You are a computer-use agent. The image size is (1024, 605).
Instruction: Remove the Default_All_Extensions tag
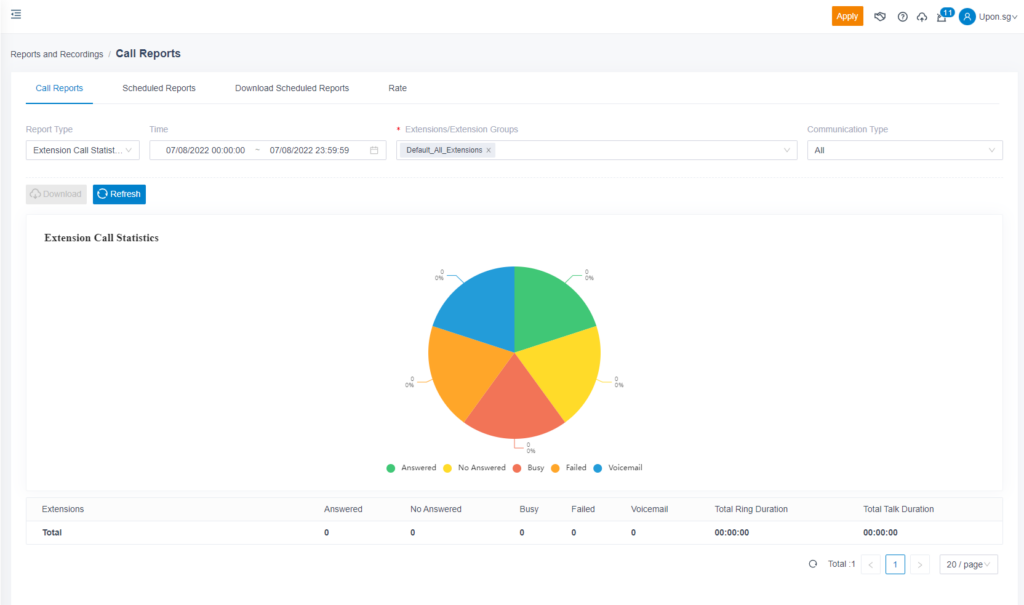(489, 150)
